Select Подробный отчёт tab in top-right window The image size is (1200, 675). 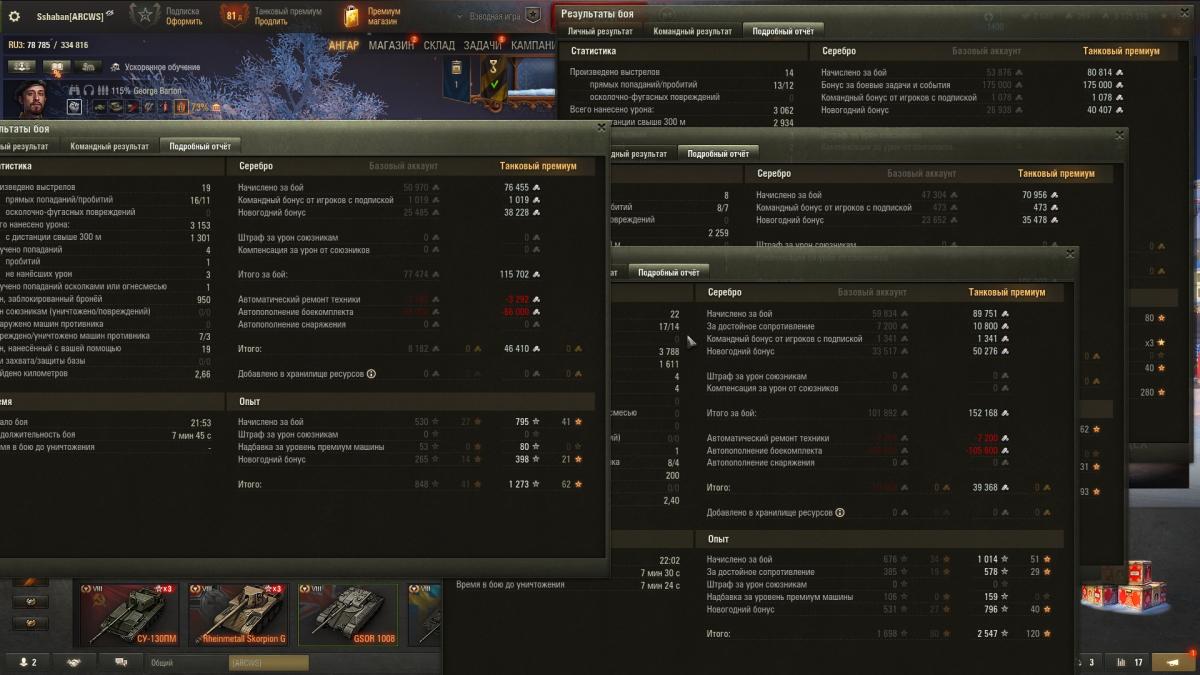tap(784, 31)
